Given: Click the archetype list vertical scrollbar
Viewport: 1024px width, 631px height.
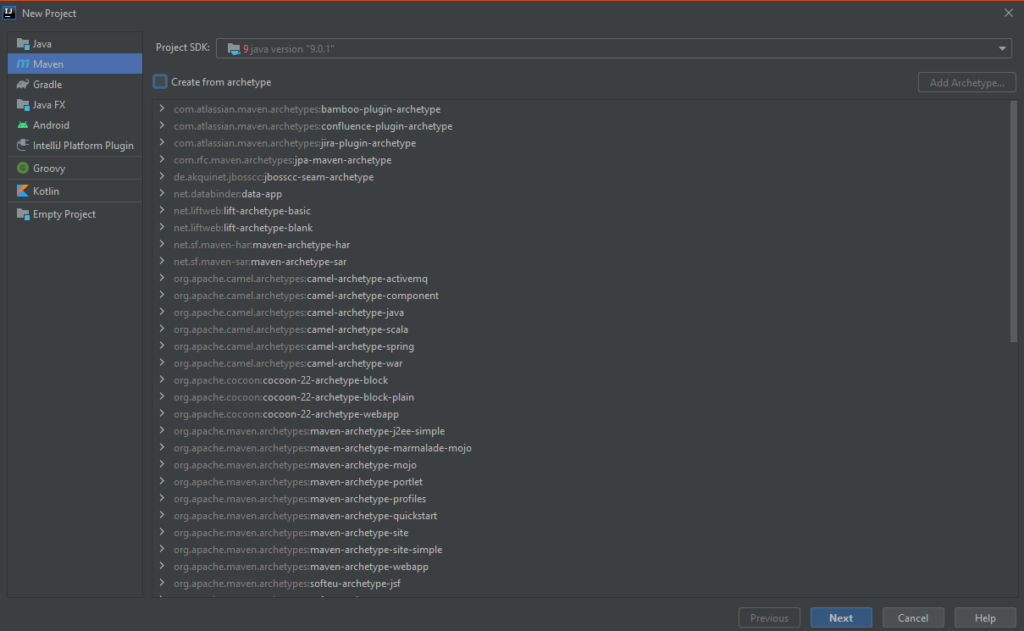Looking at the screenshot, I should tap(1014, 221).
